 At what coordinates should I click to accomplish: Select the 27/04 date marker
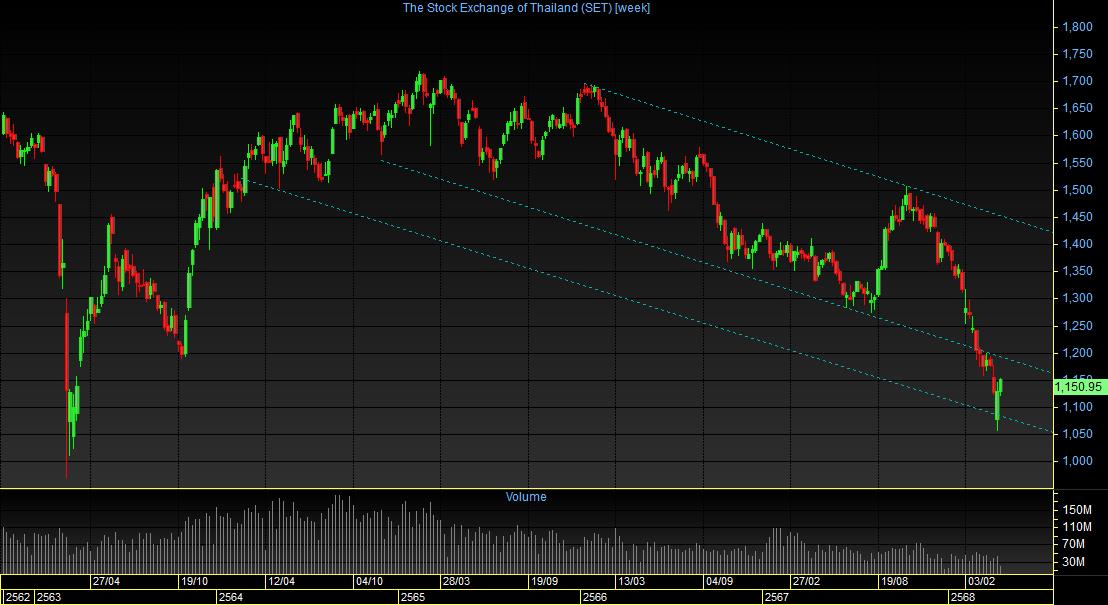(106, 582)
